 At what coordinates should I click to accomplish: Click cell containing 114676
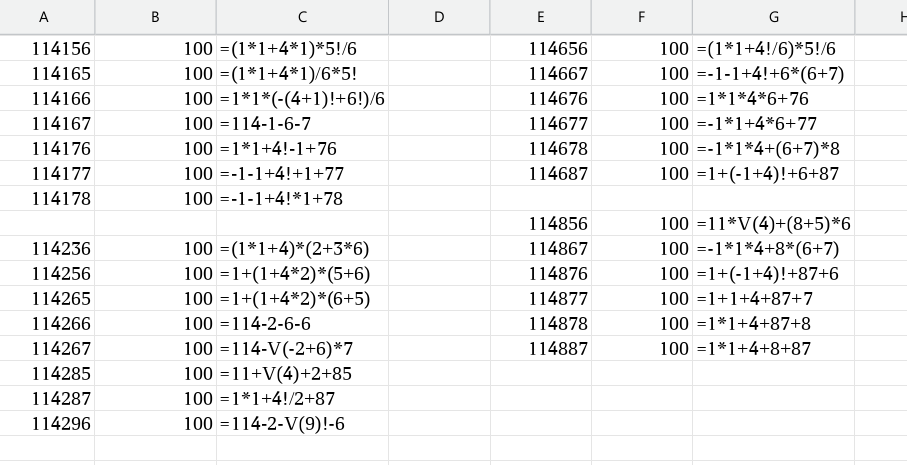pos(541,99)
